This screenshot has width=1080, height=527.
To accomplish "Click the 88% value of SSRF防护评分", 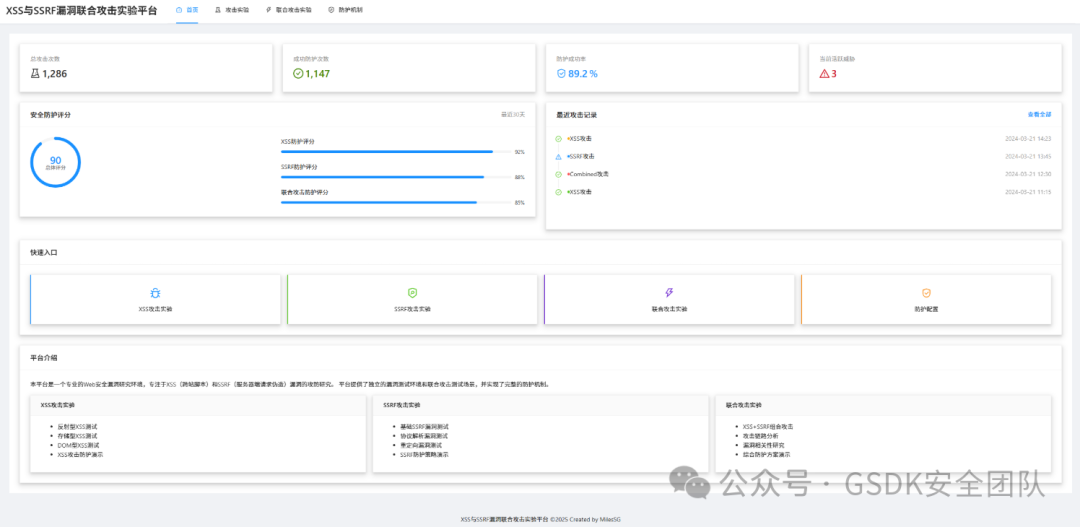I will pos(519,177).
